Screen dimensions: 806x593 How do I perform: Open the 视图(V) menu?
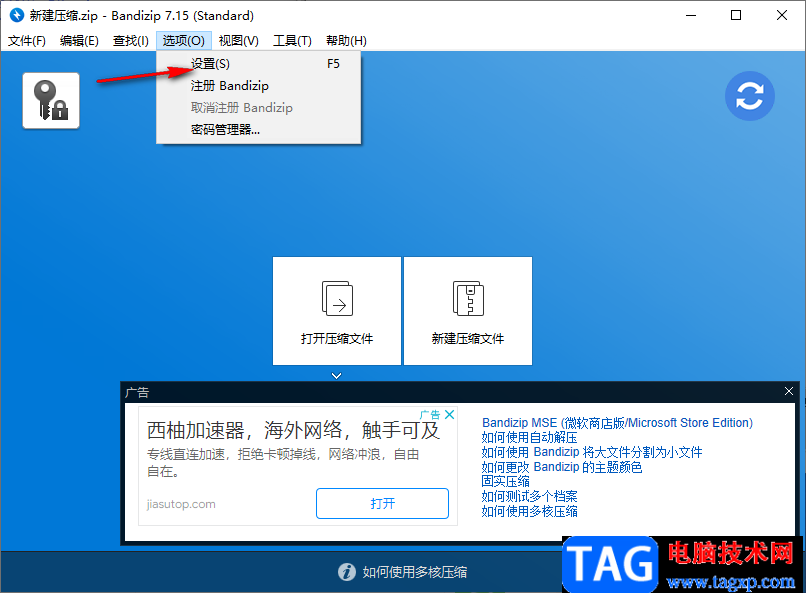tap(239, 41)
